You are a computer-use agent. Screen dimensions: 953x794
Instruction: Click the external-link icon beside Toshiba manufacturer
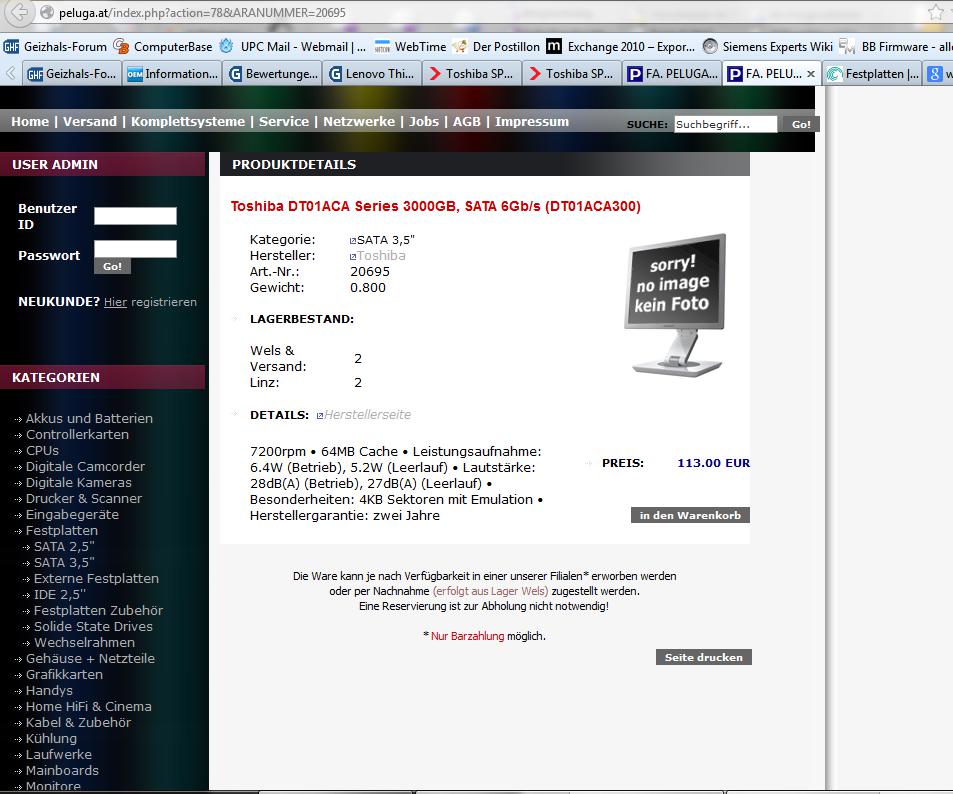point(353,257)
